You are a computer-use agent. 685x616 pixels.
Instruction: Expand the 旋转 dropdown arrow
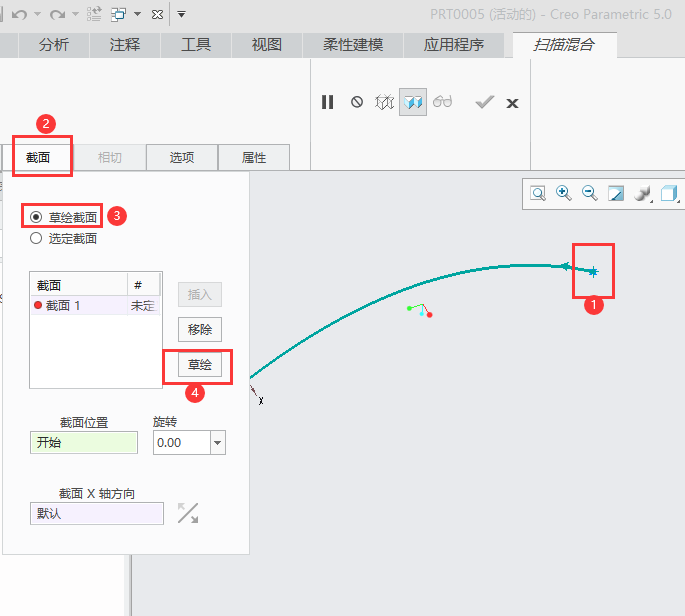coord(218,443)
